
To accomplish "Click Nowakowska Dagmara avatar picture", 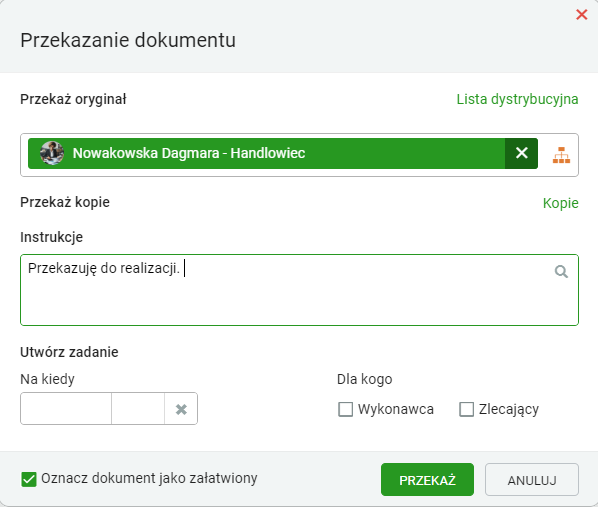I will (x=52, y=153).
